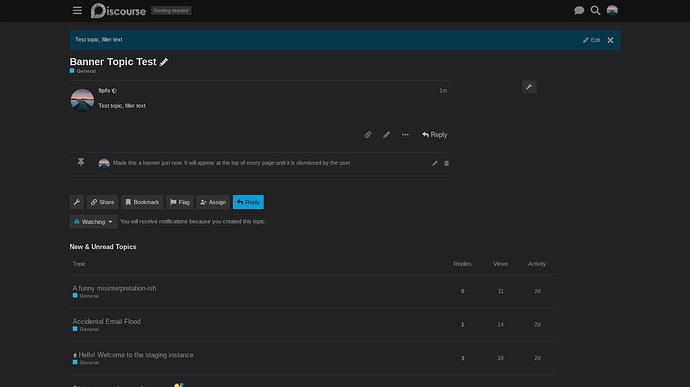Go to the Discourse home logo
Image resolution: width=690 pixels, height=387 pixels.
point(118,11)
